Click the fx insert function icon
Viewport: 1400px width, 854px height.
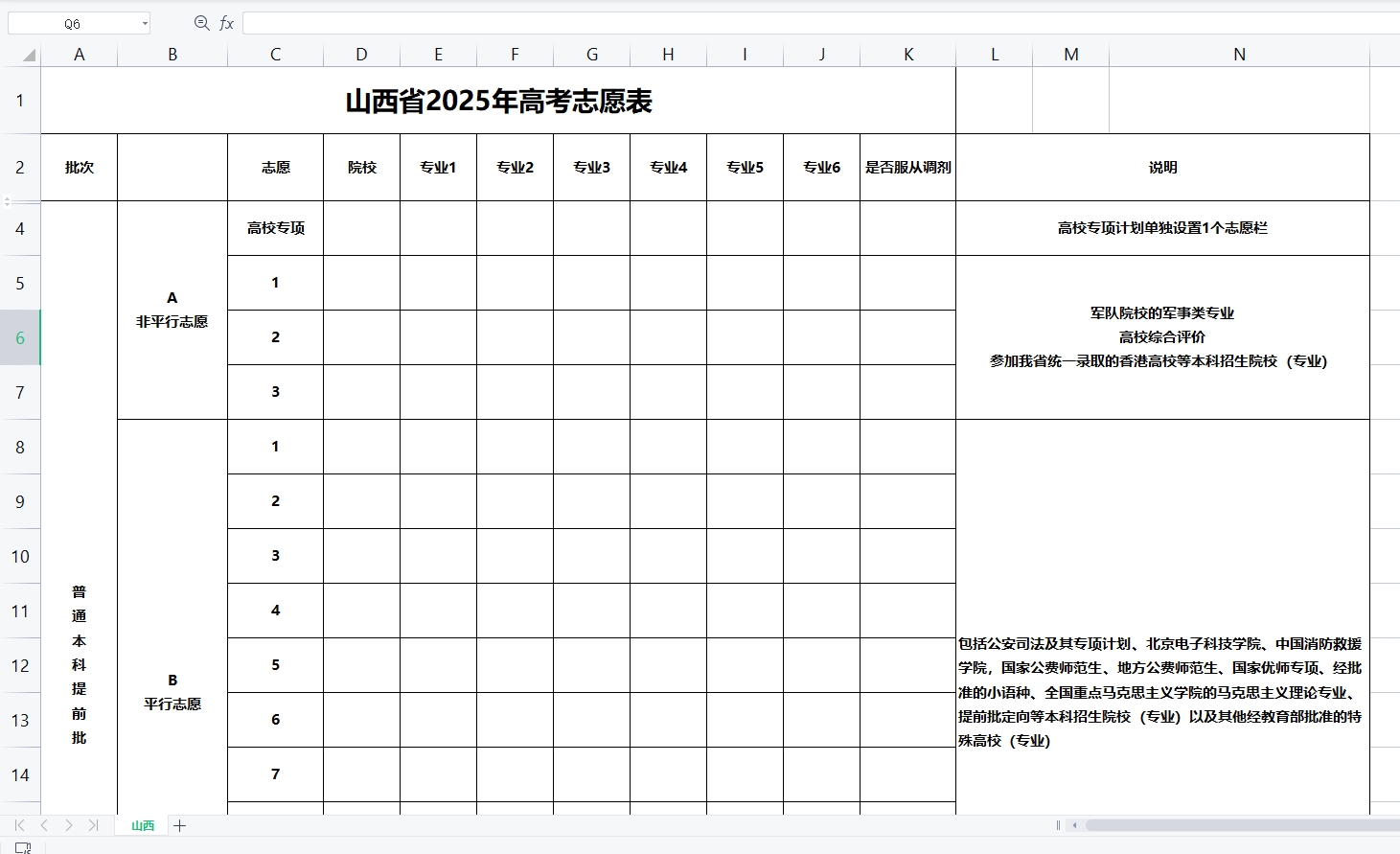(226, 22)
